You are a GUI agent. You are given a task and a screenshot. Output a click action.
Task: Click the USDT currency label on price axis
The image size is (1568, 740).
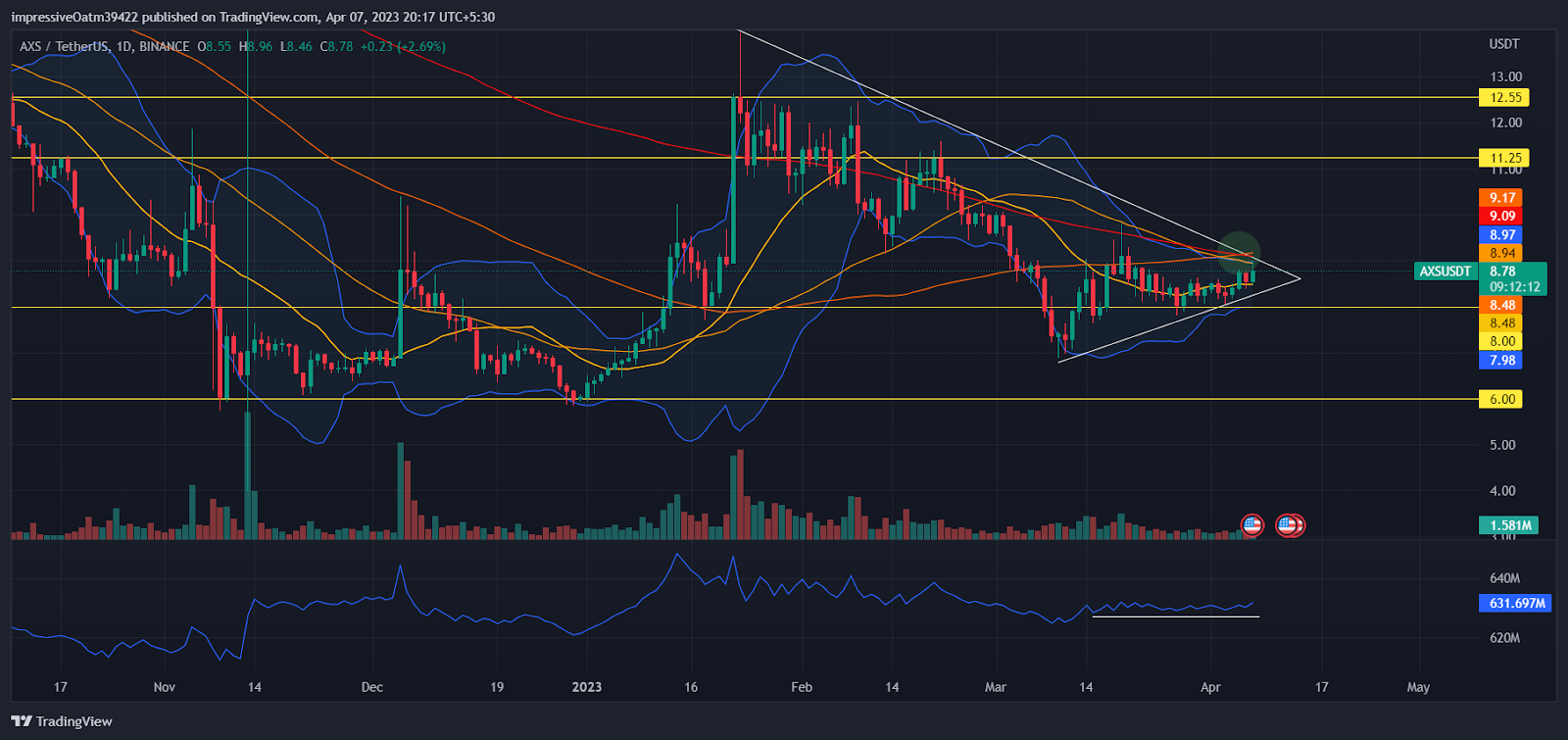[x=1504, y=44]
